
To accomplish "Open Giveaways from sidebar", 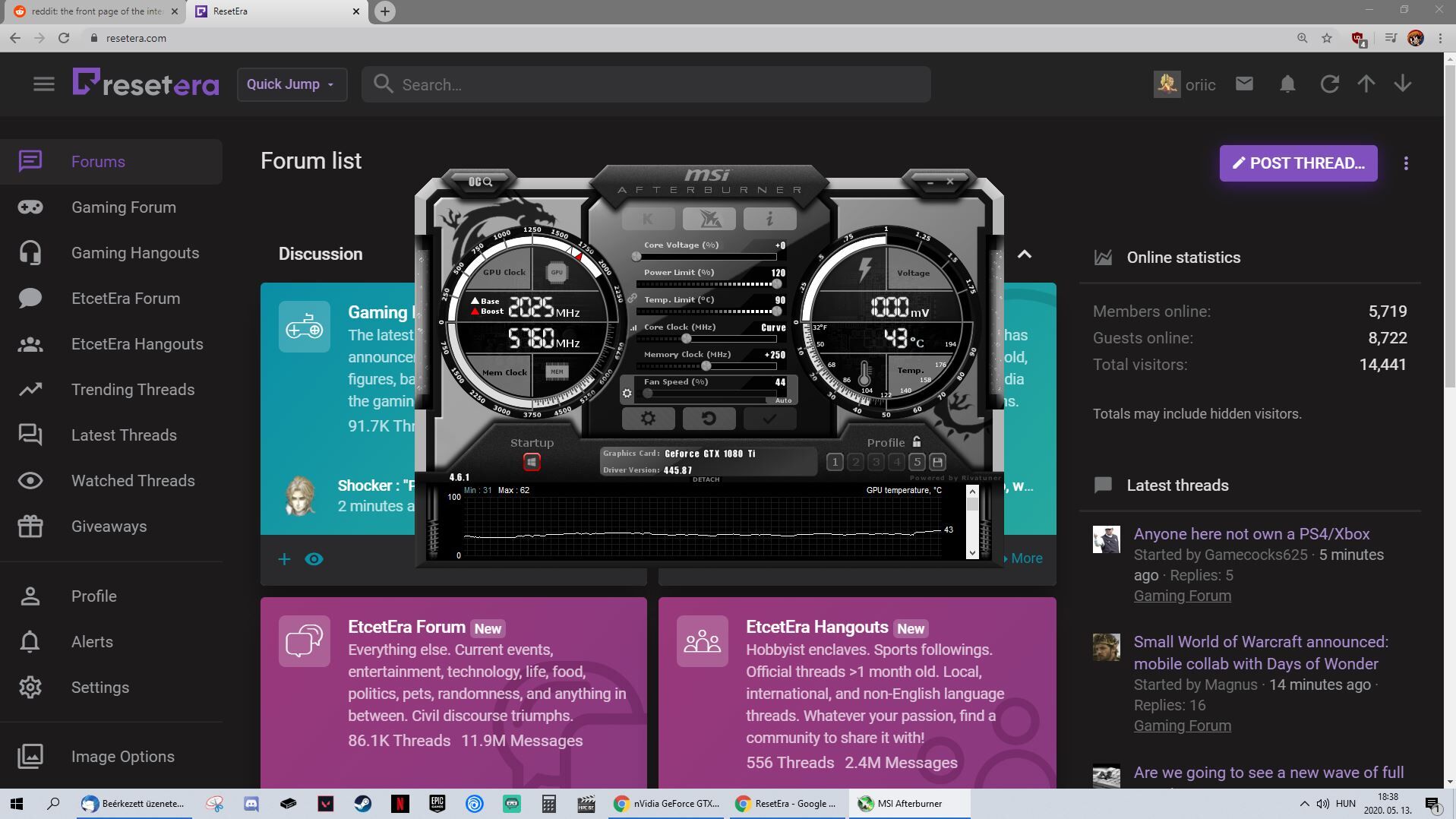I will (111, 526).
